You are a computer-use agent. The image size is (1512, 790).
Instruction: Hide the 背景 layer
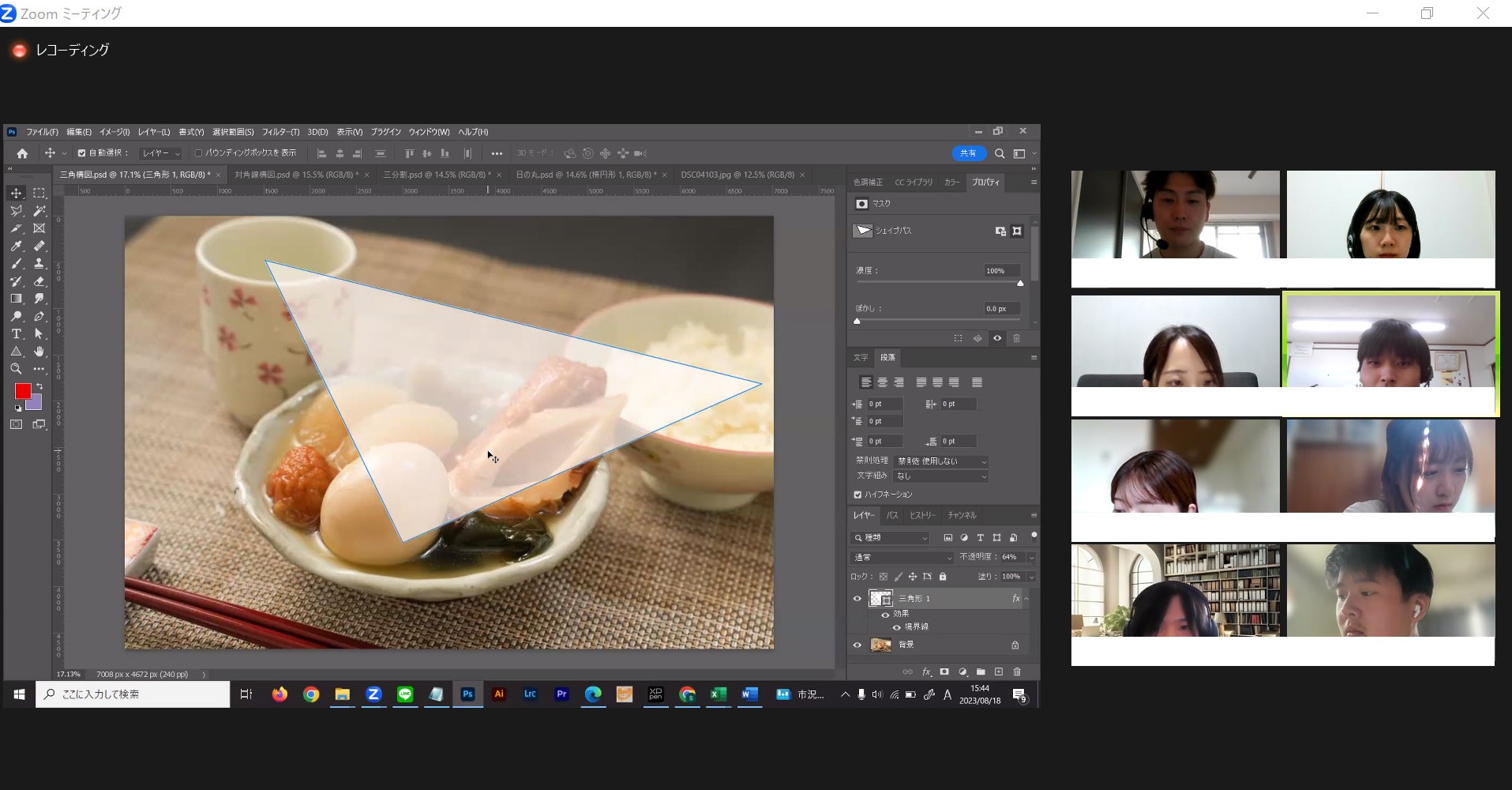pos(857,645)
